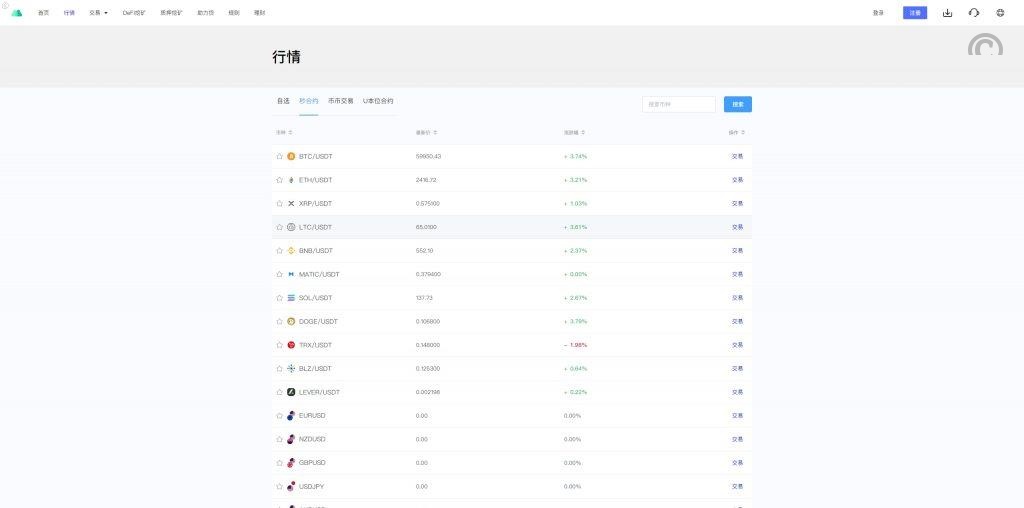Star the SOL/USDT row
The height and width of the screenshot is (508, 1024).
[280, 298]
